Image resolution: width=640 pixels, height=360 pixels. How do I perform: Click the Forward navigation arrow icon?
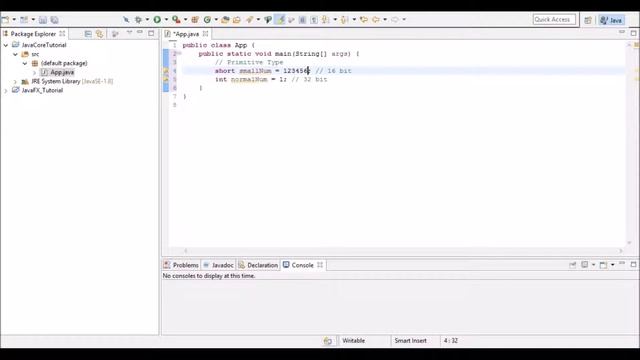[x=395, y=19]
